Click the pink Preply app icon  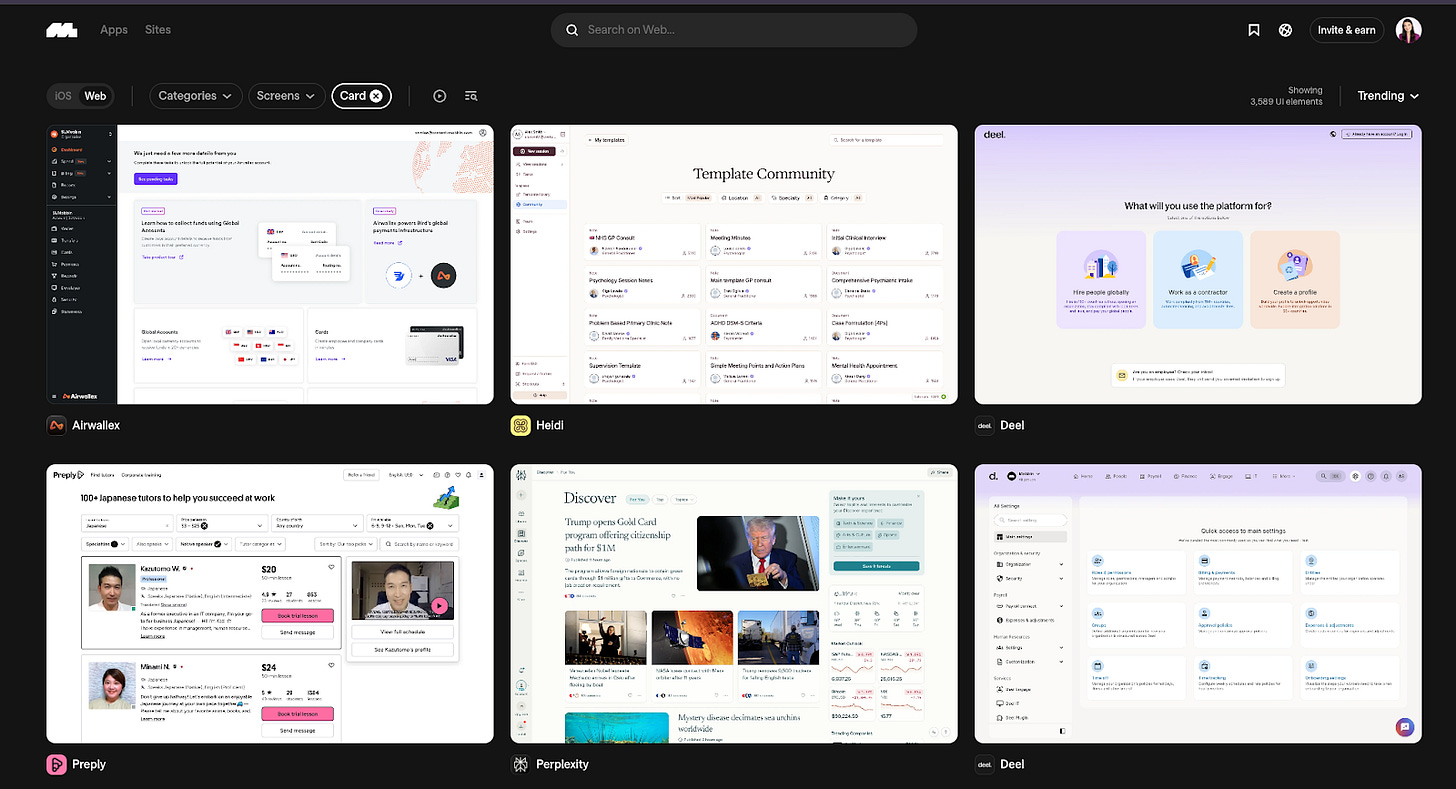tap(57, 764)
